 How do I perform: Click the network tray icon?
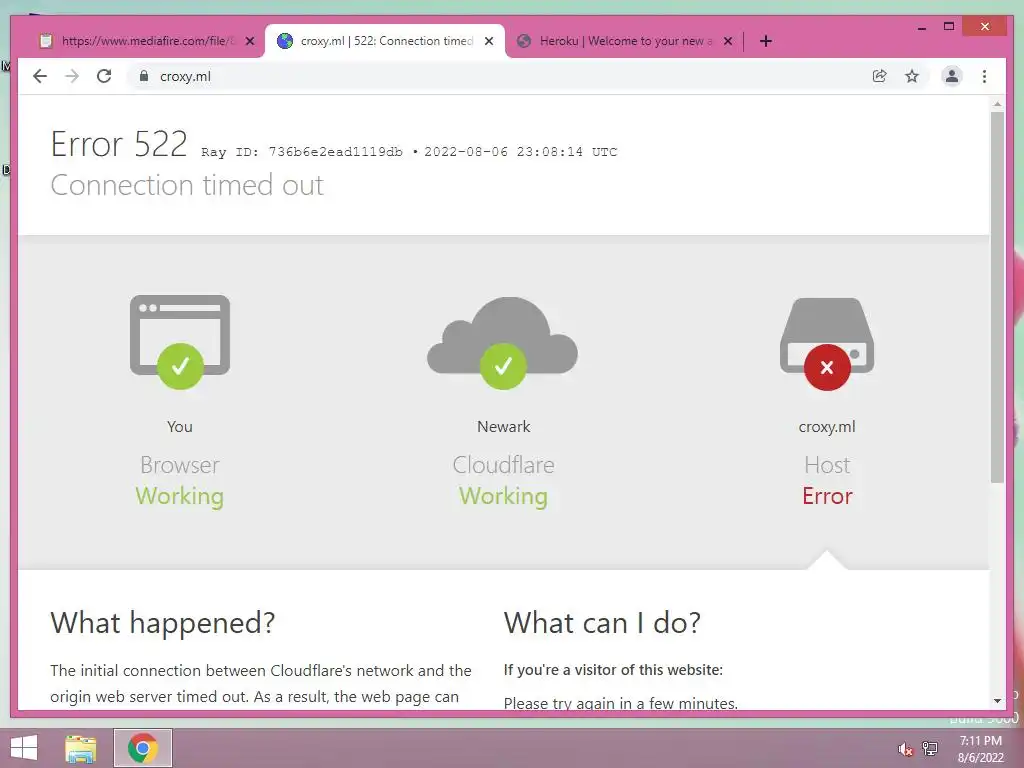[x=930, y=748]
